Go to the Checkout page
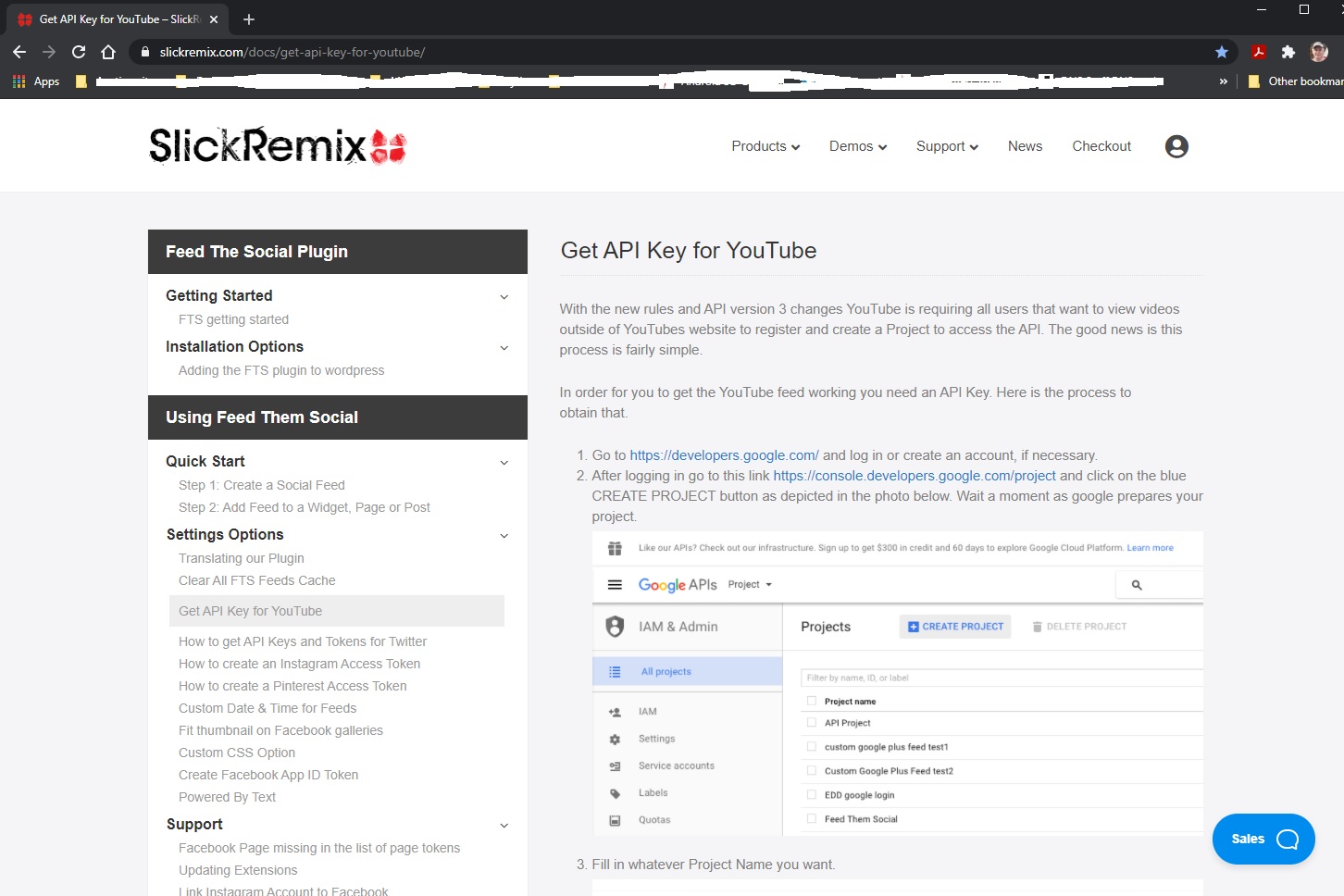The width and height of the screenshot is (1344, 896). tap(1101, 146)
